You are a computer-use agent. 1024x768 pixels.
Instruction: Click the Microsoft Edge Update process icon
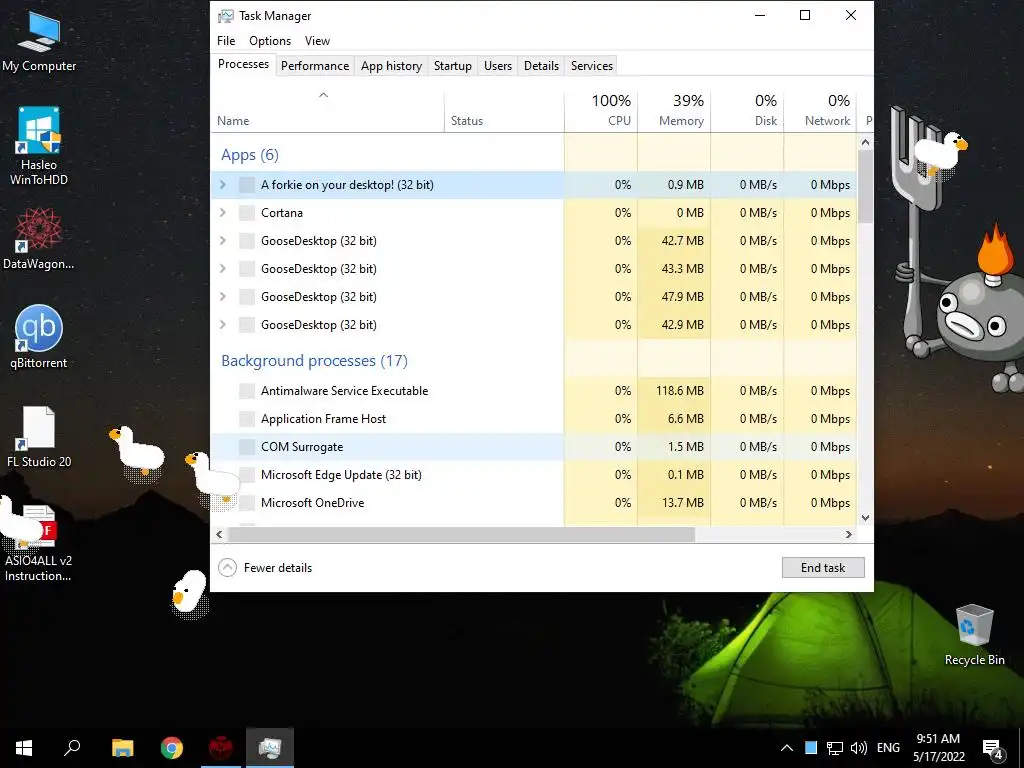(x=247, y=475)
